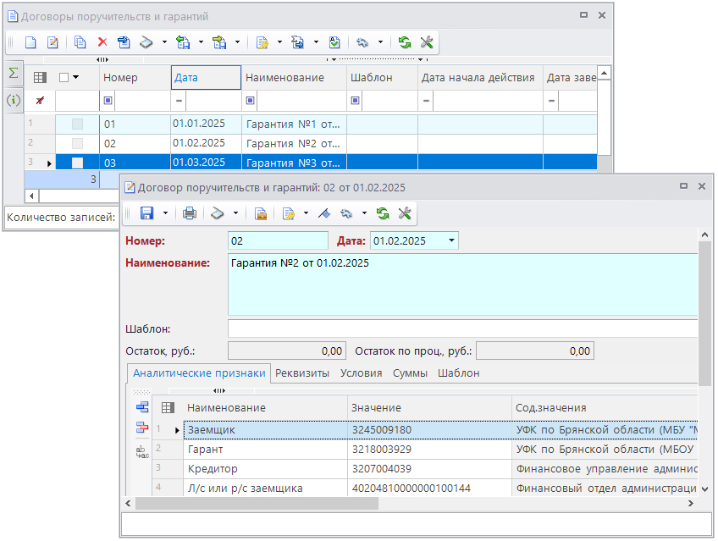The width and height of the screenshot is (718, 541).
Task: Expand the Save button dropdown arrow
Action: pos(164,213)
